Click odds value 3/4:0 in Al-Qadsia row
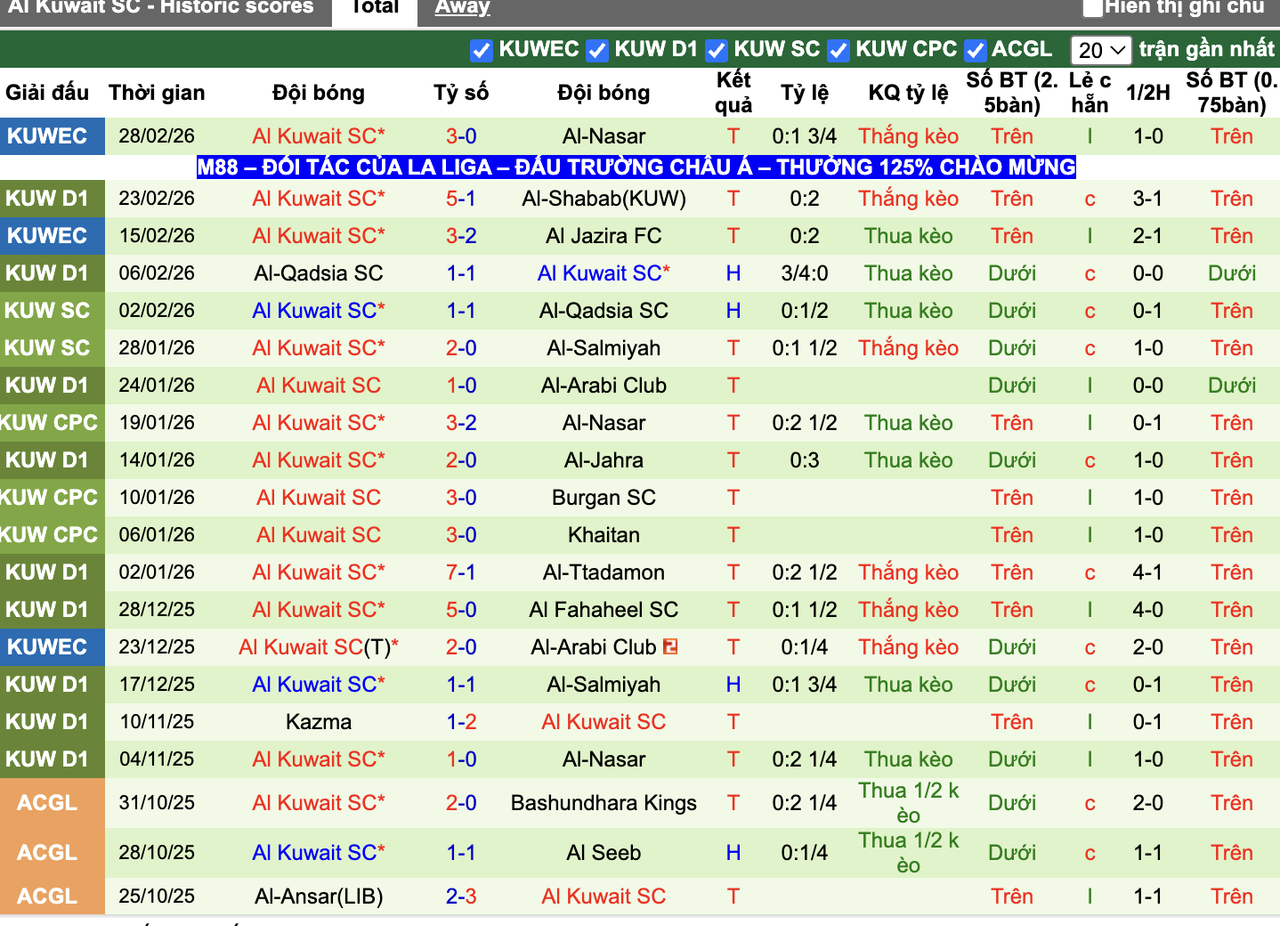Image resolution: width=1280 pixels, height=926 pixels. 805,273
